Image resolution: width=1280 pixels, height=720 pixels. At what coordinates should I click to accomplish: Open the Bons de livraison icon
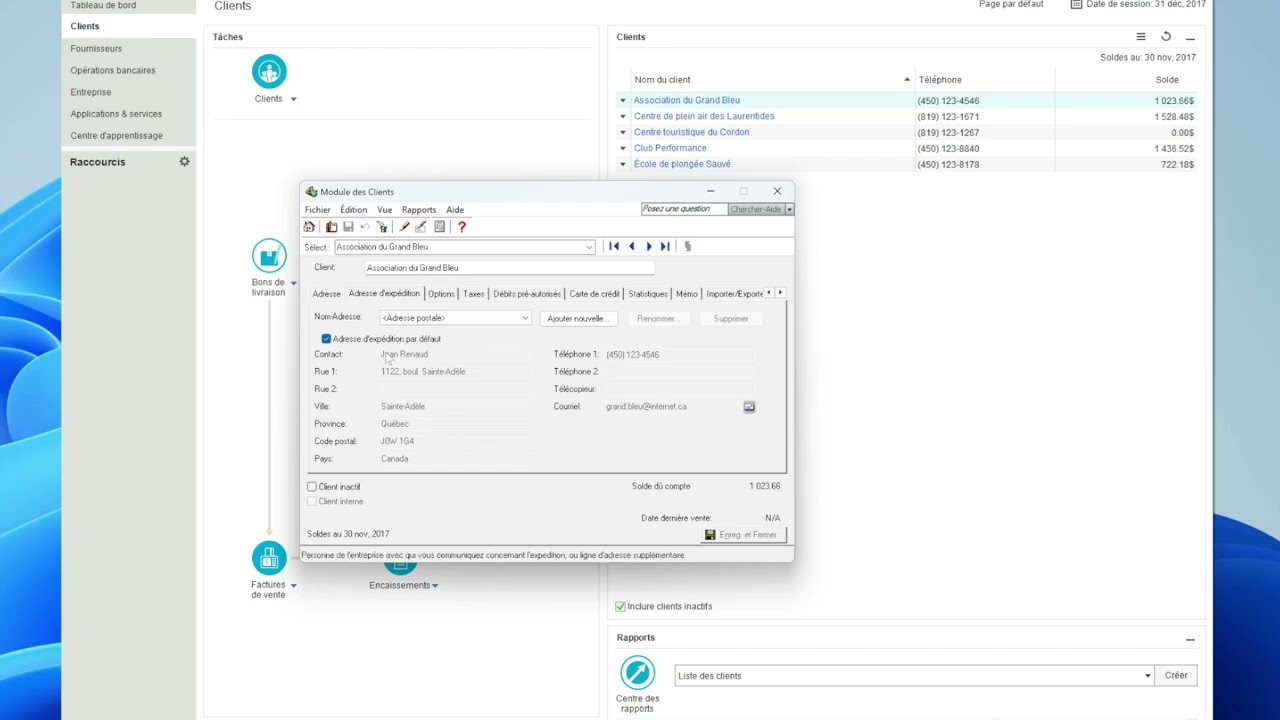(x=269, y=256)
